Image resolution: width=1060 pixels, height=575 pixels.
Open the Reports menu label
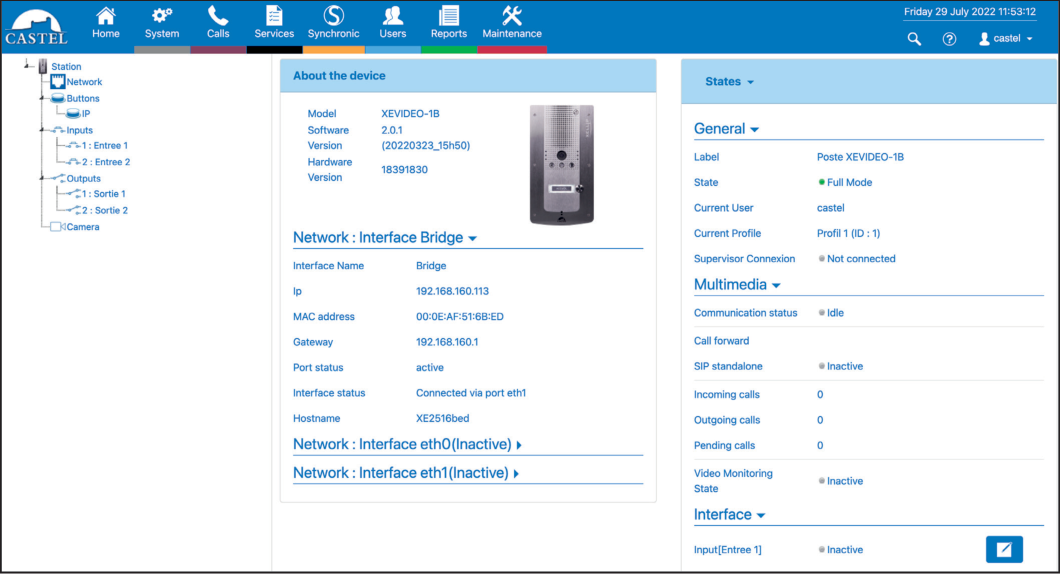coord(448,34)
